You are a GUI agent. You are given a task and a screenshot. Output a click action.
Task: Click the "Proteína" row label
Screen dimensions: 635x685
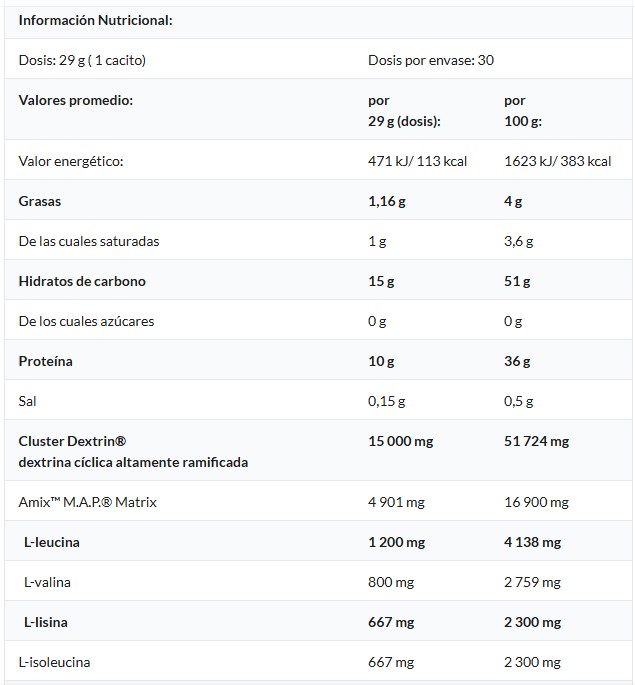(x=45, y=361)
